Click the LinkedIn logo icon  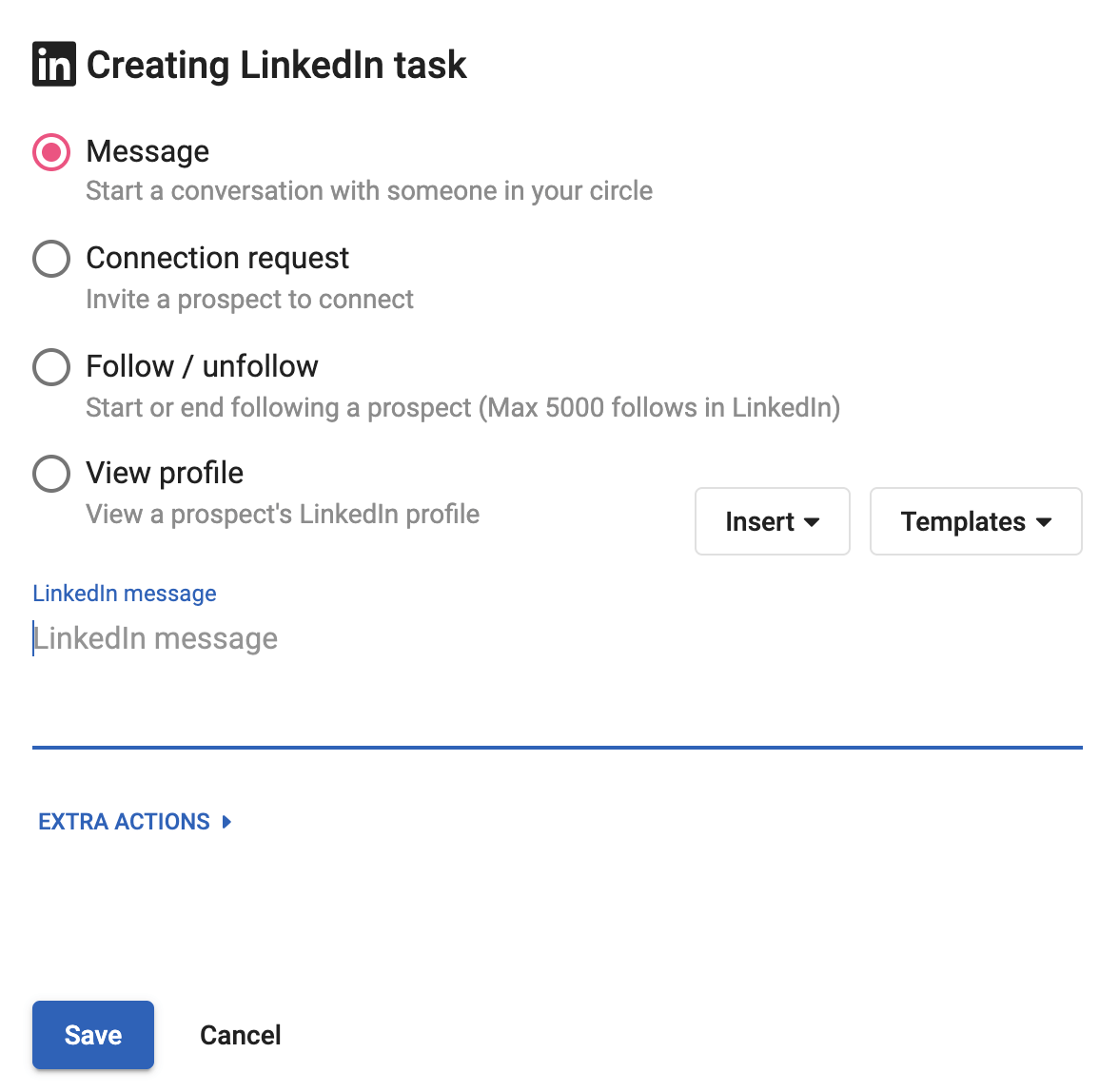[54, 65]
